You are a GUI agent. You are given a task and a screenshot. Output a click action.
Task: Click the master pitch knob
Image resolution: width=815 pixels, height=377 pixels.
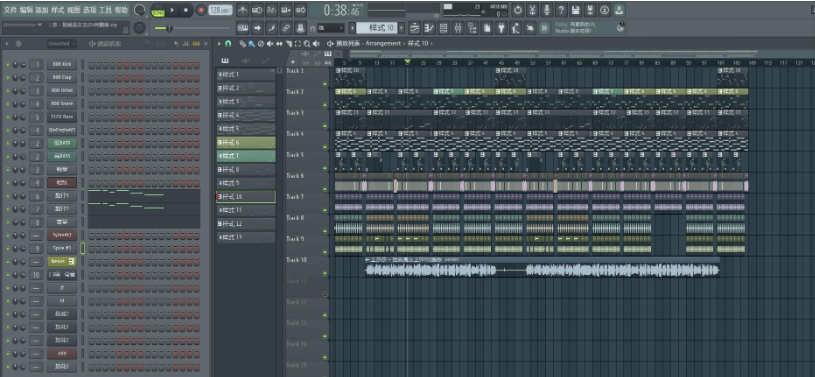coord(140,28)
